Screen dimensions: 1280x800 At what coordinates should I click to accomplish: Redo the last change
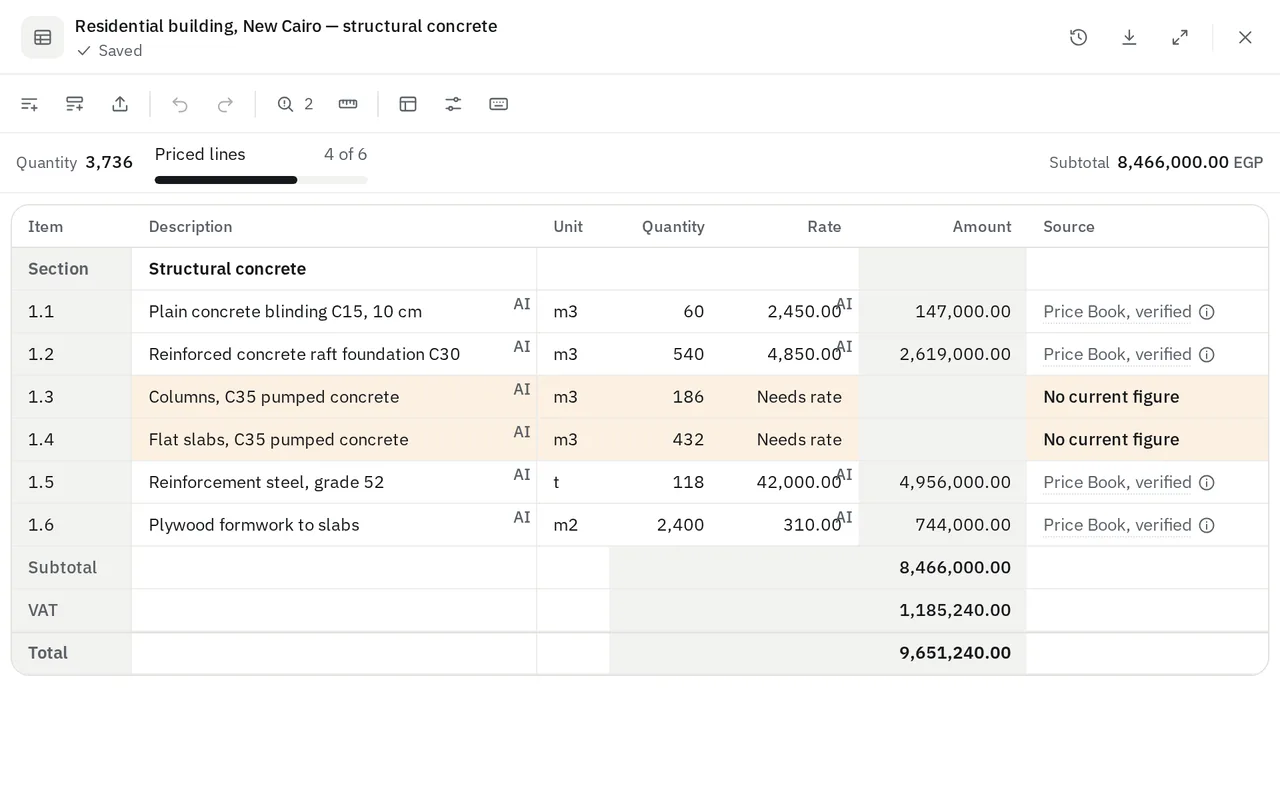[x=226, y=104]
